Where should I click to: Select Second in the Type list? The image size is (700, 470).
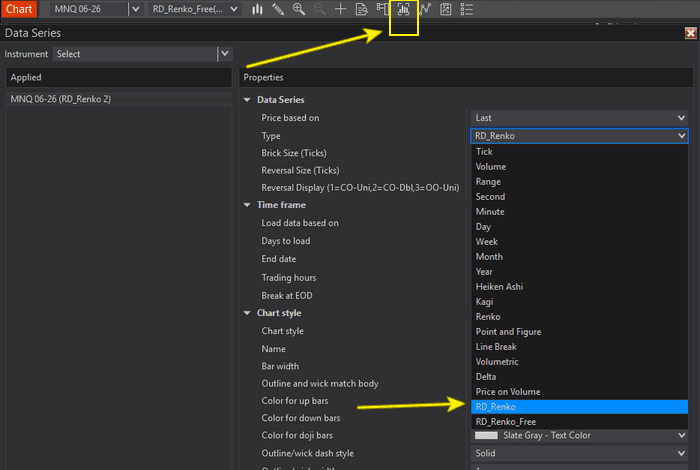coord(579,197)
